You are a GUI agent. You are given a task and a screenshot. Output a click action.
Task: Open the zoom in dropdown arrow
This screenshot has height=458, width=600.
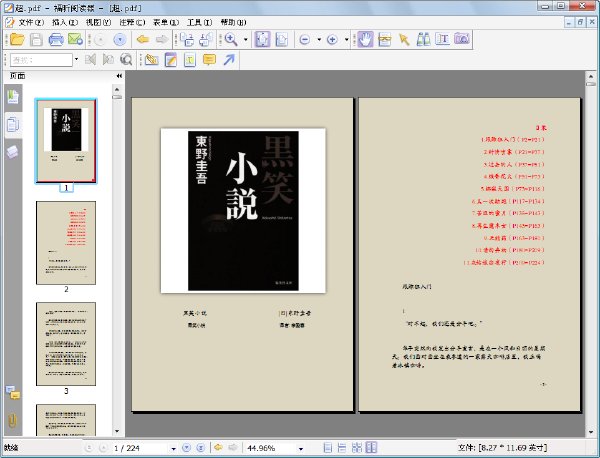(x=347, y=39)
